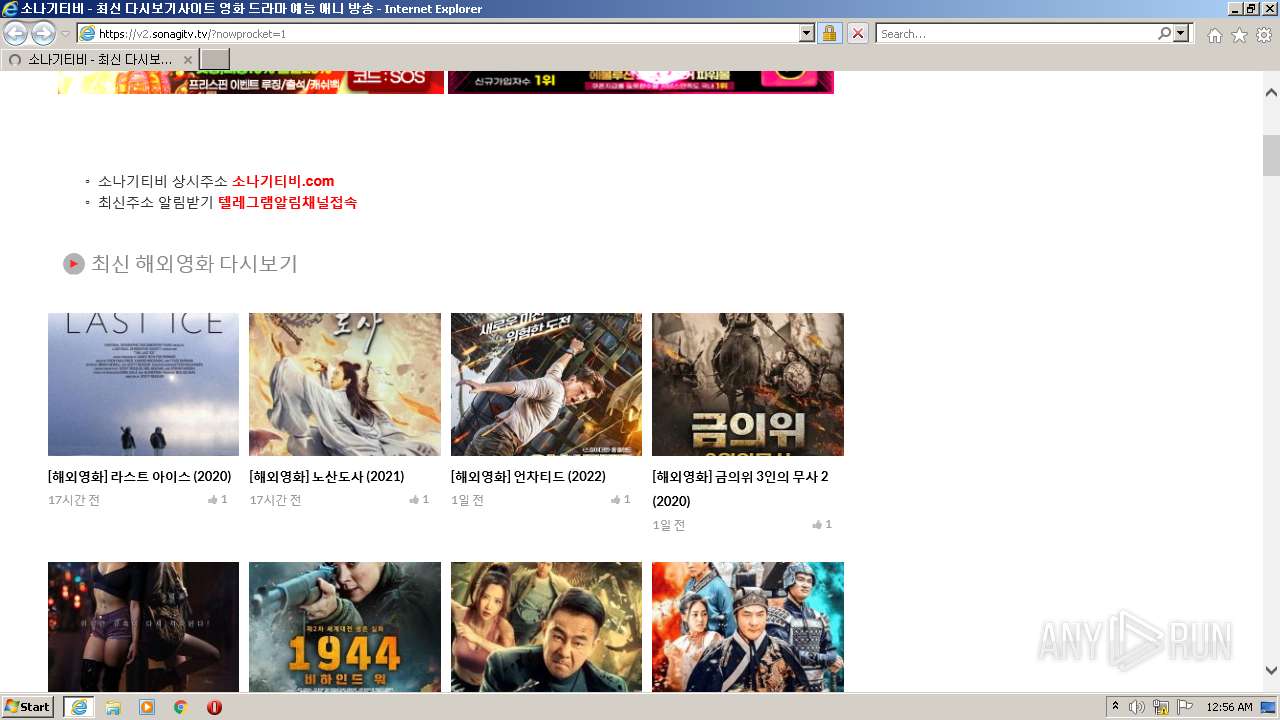Viewport: 1280px width, 720px height.
Task: Click the security lock icon
Action: click(x=829, y=34)
